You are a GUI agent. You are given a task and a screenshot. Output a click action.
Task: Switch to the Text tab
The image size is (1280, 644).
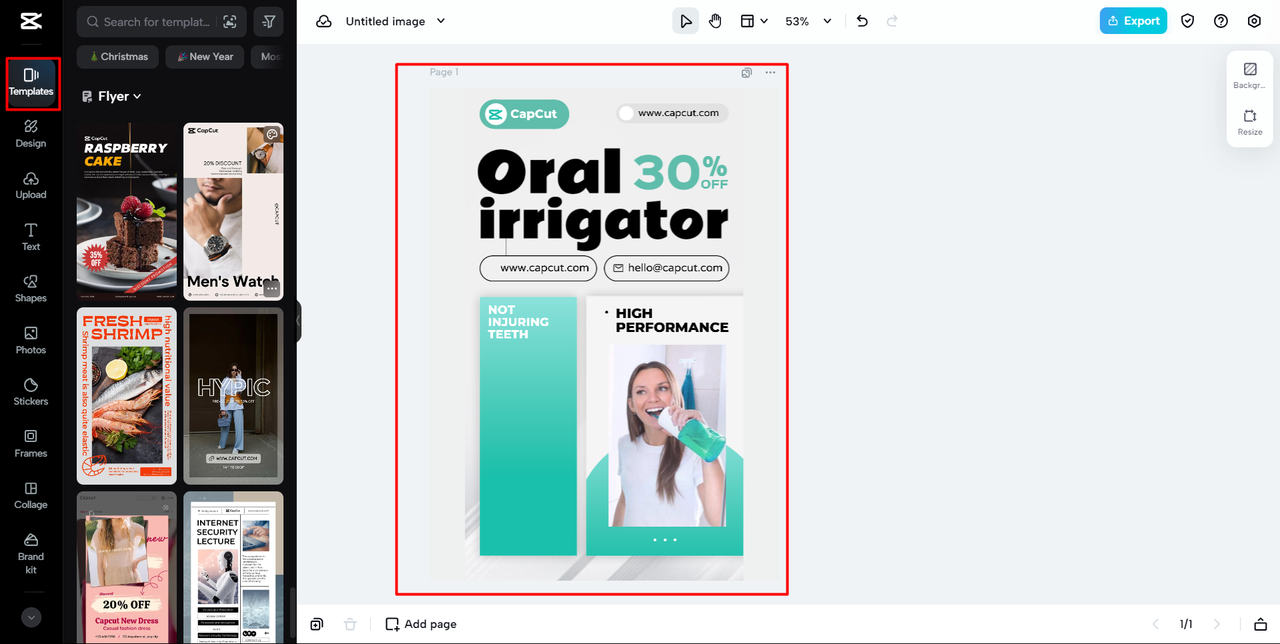[31, 237]
